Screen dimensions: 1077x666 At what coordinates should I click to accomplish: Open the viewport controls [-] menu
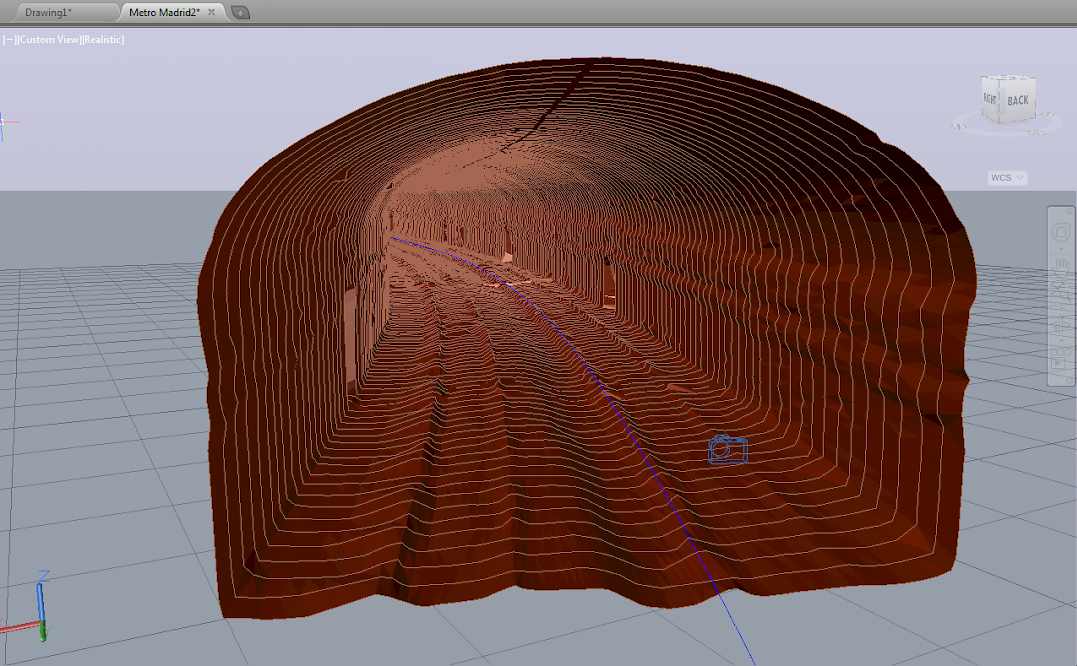point(9,40)
